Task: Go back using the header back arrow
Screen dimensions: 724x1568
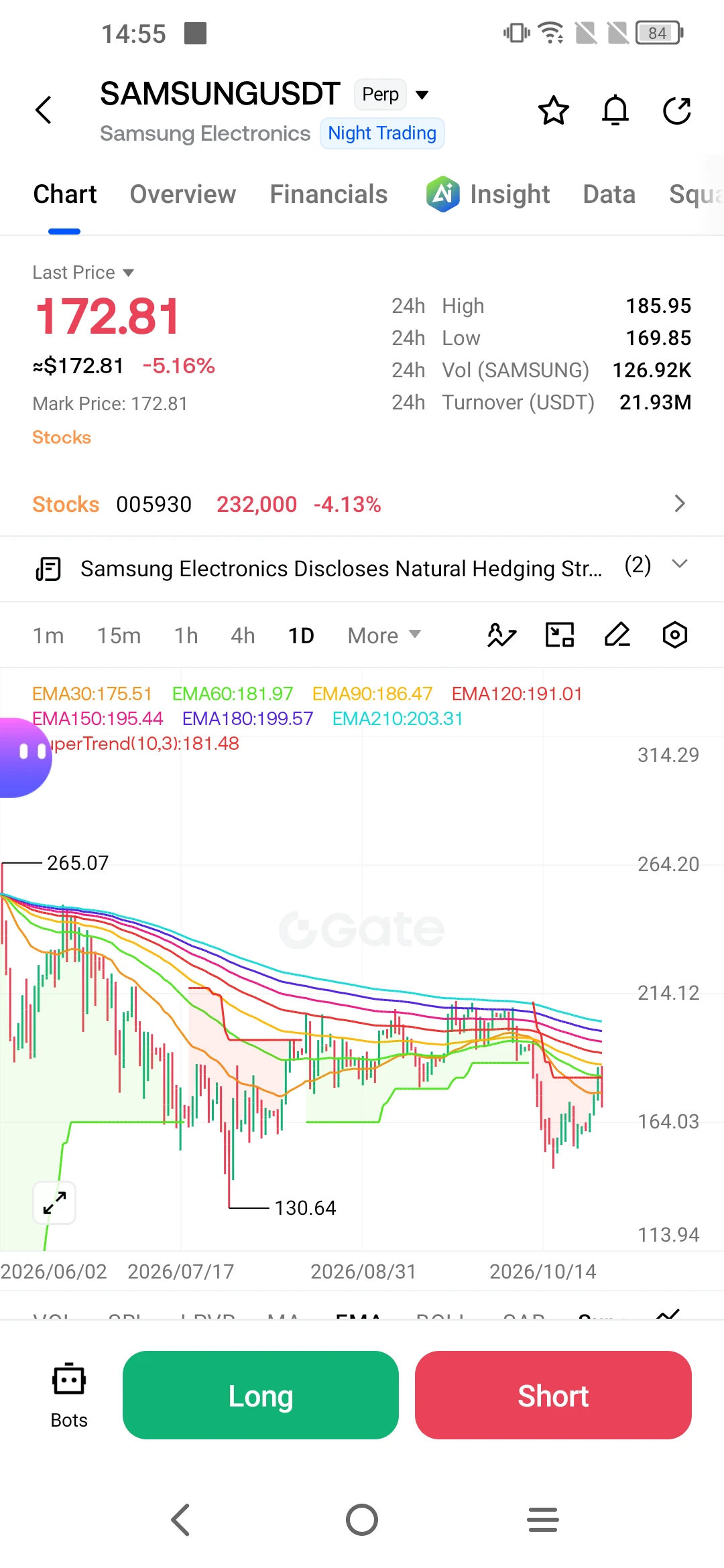Action: 44,110
